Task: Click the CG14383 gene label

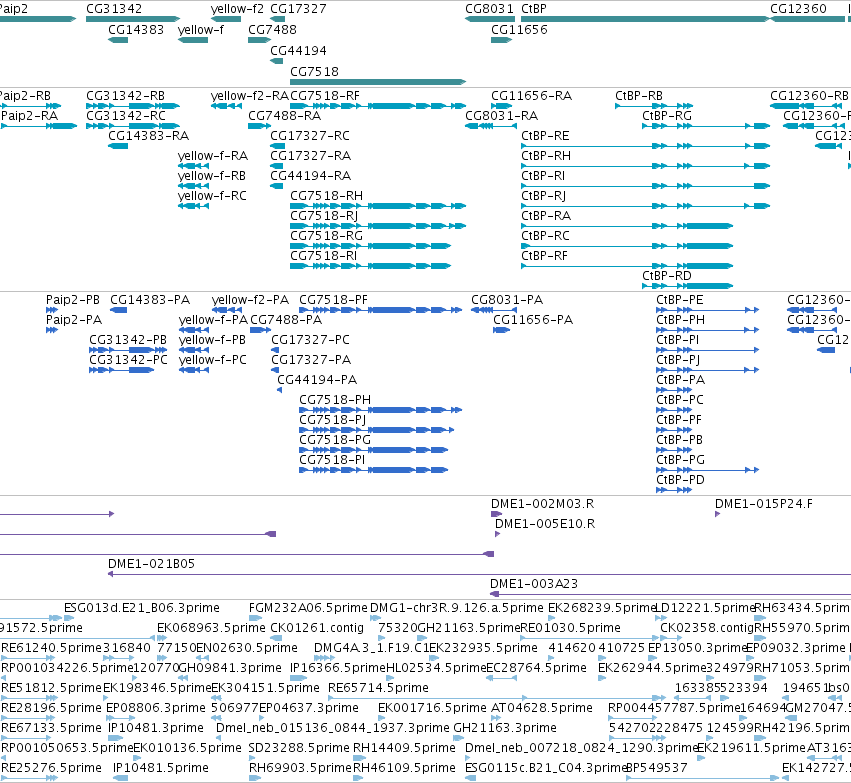Action: (136, 30)
